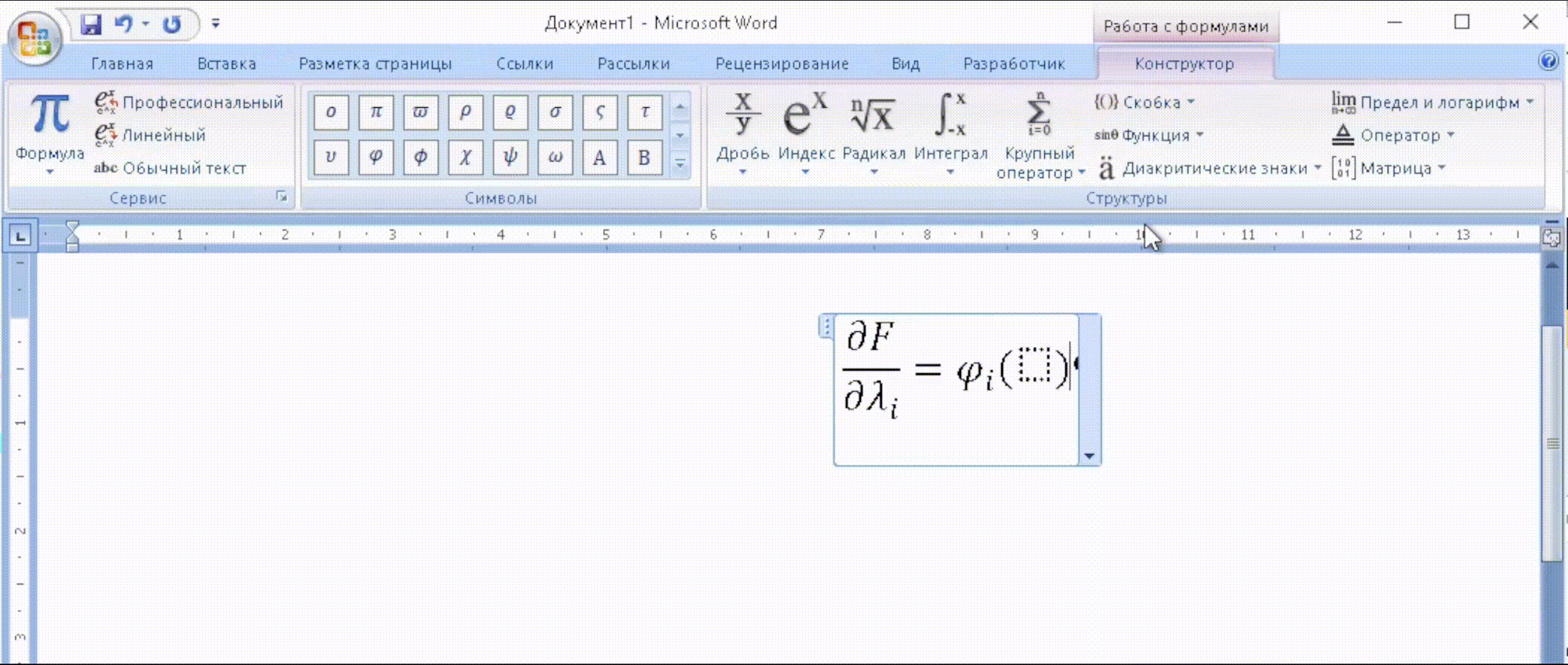Open Word help question mark

pyautogui.click(x=1548, y=61)
